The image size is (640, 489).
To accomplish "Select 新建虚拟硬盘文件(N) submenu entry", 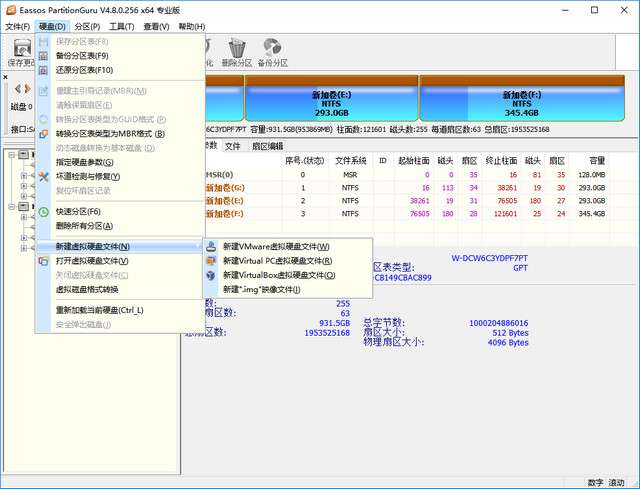I will 119,247.
